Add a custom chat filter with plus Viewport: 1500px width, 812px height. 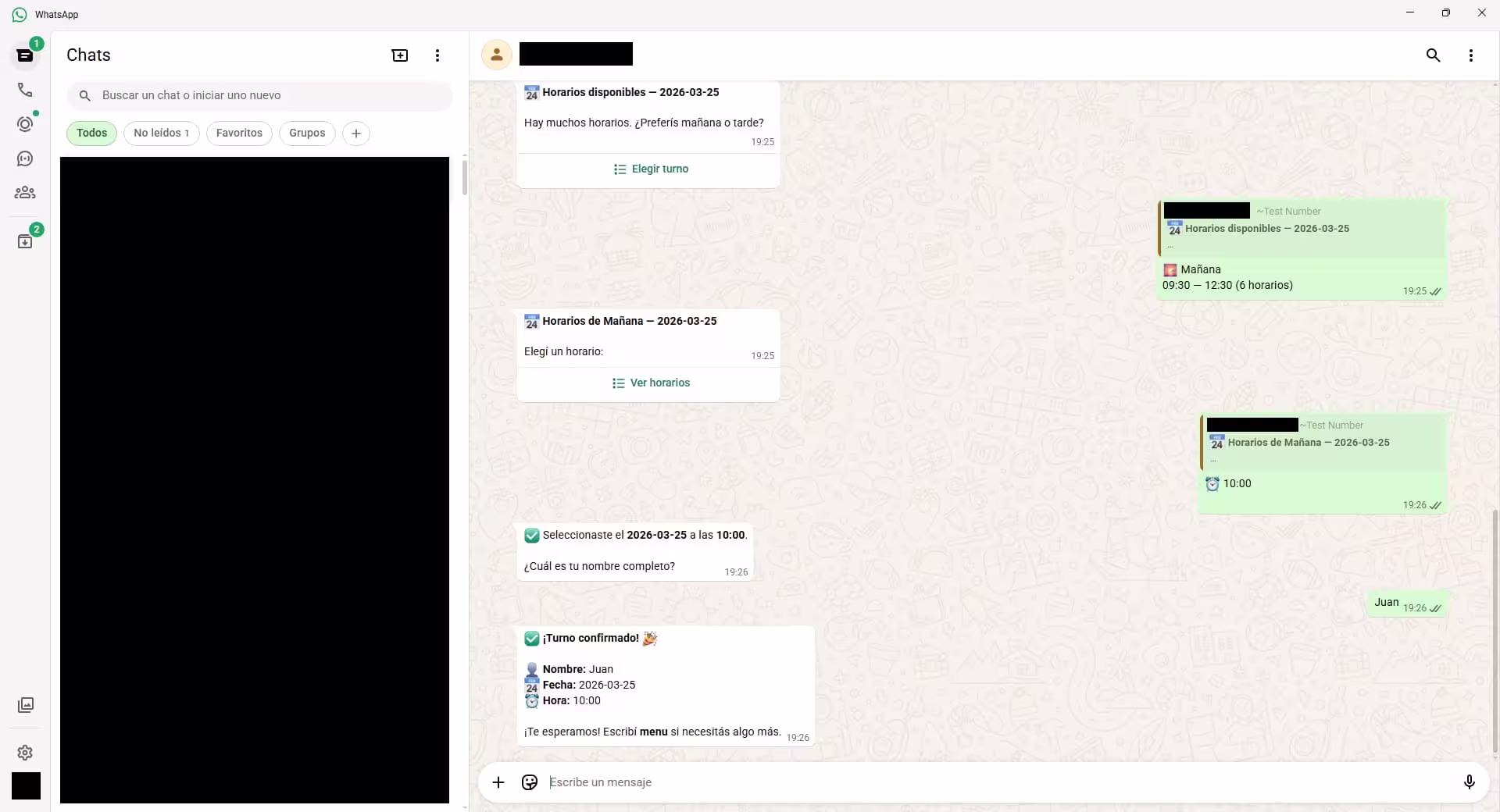(x=356, y=133)
